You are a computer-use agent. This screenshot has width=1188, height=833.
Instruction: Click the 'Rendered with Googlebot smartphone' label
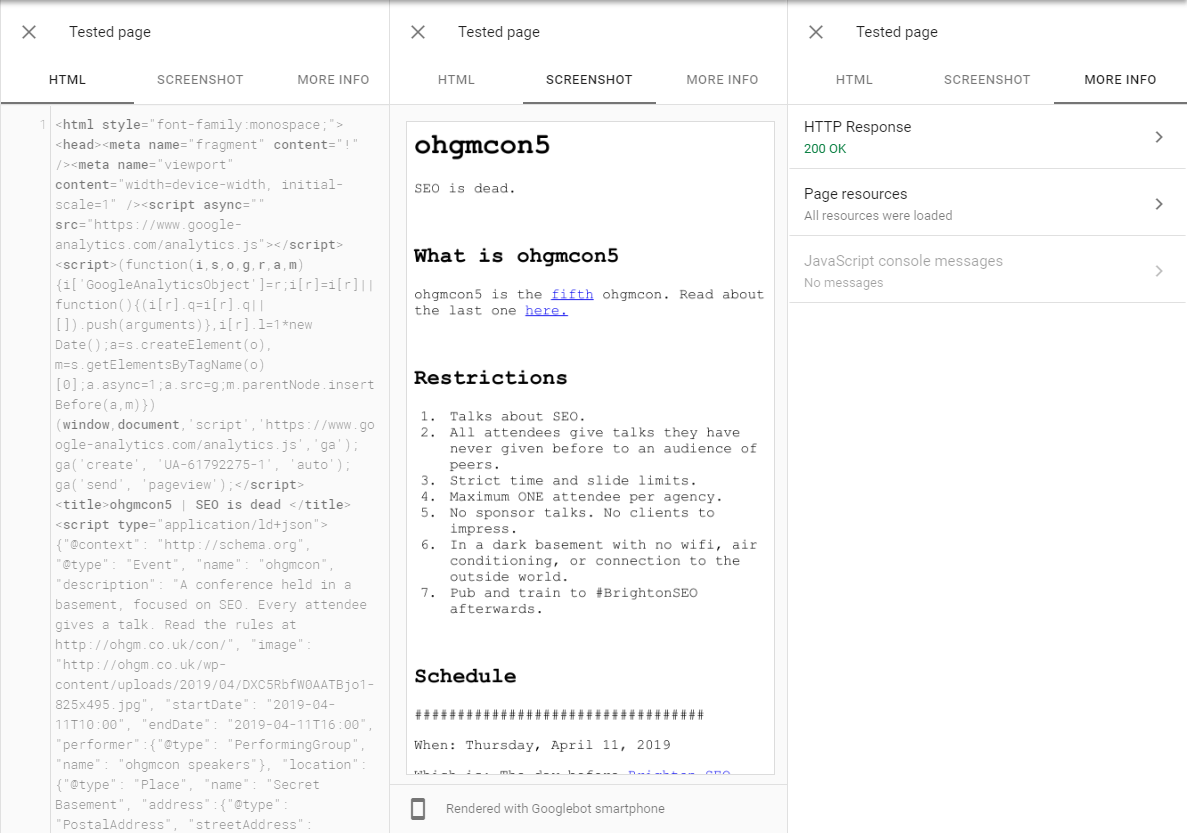click(555, 809)
